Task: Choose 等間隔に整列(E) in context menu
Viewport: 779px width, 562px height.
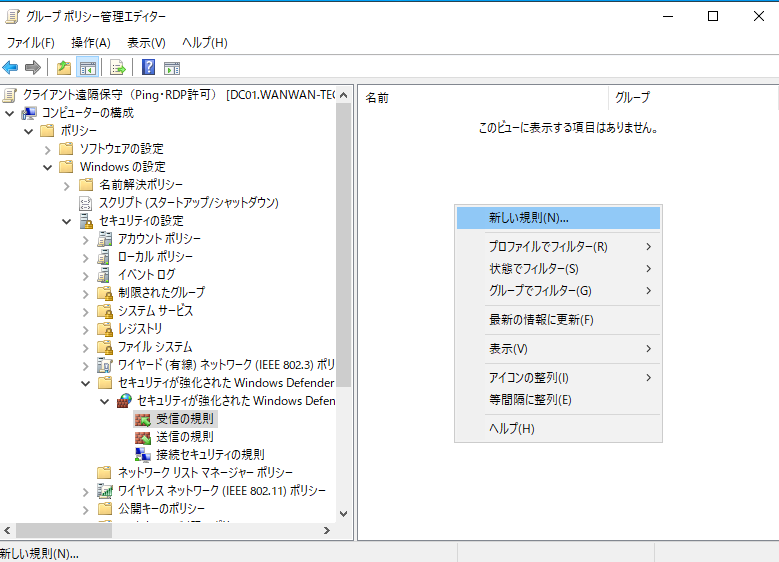Action: pos(558,400)
